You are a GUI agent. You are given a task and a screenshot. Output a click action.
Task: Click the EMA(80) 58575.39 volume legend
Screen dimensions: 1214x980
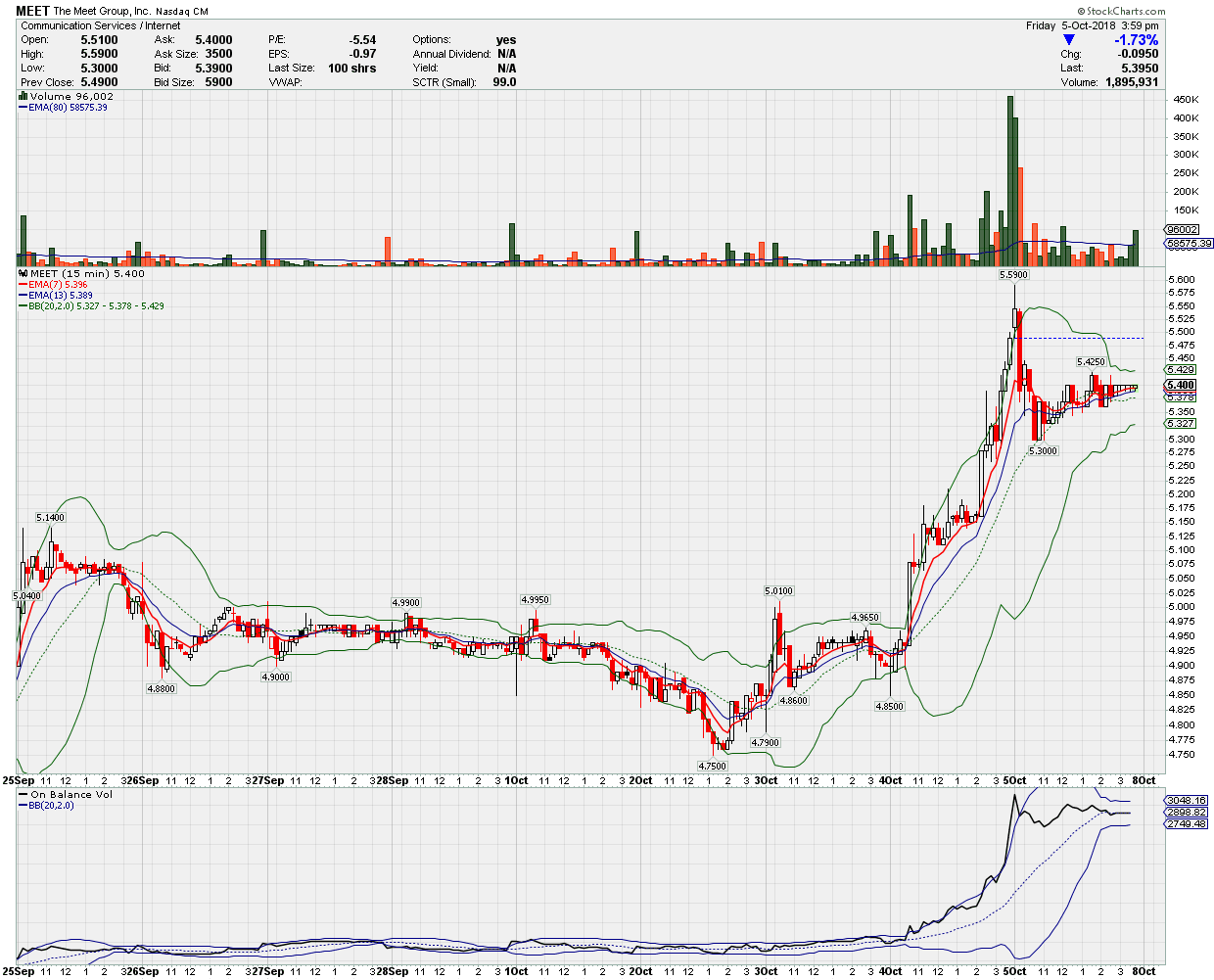[63, 107]
